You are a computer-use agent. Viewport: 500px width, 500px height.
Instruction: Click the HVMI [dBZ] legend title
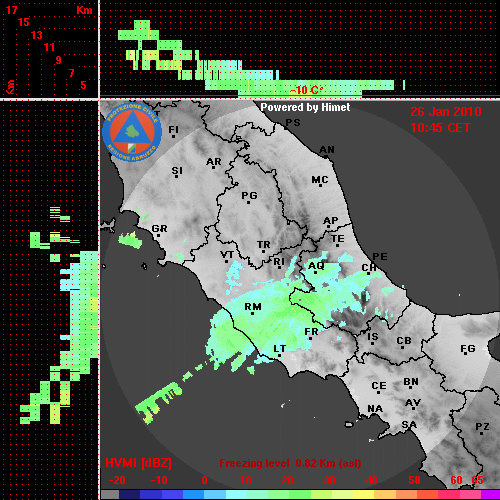pyautogui.click(x=138, y=463)
